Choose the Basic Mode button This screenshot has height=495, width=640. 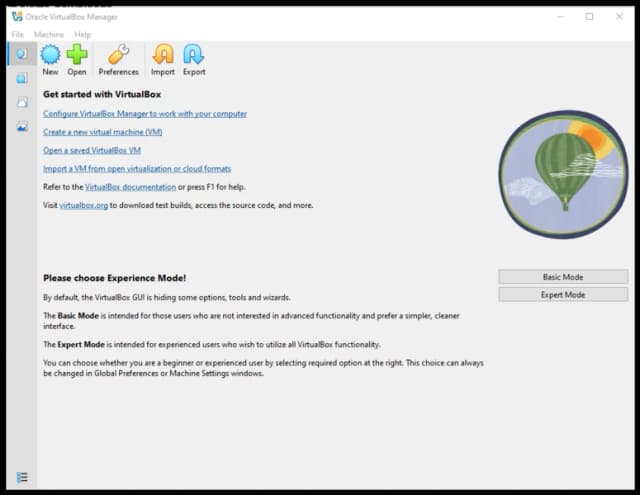563,277
